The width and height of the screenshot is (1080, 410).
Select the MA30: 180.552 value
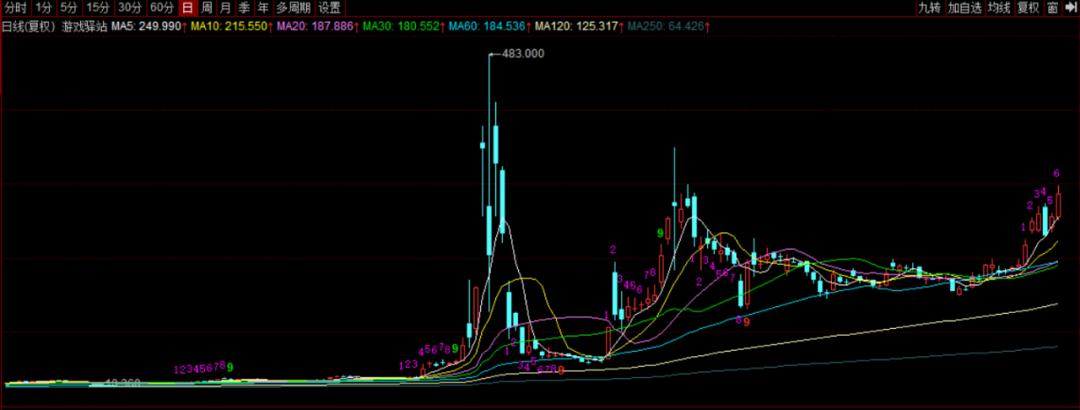(x=404, y=27)
